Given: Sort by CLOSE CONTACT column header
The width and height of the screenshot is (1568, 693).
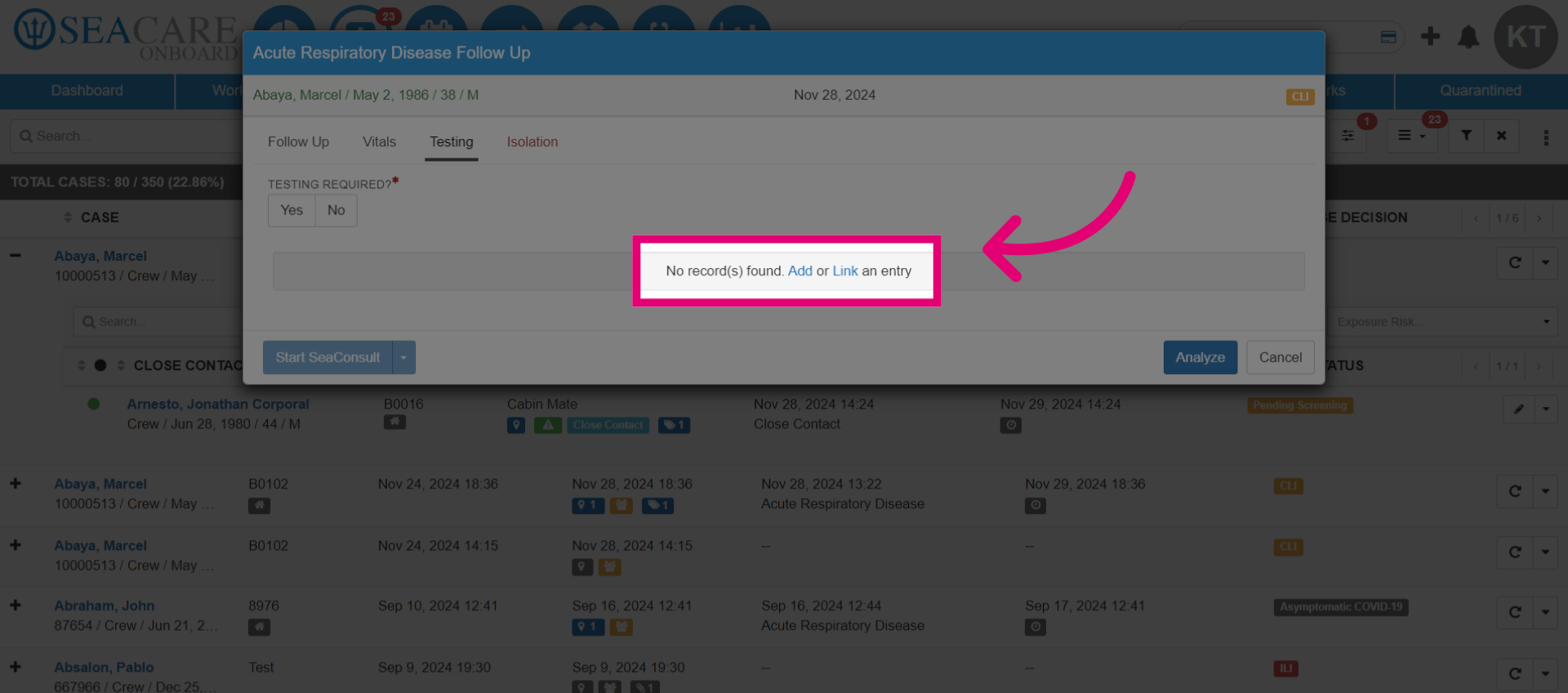Looking at the screenshot, I should 189,365.
